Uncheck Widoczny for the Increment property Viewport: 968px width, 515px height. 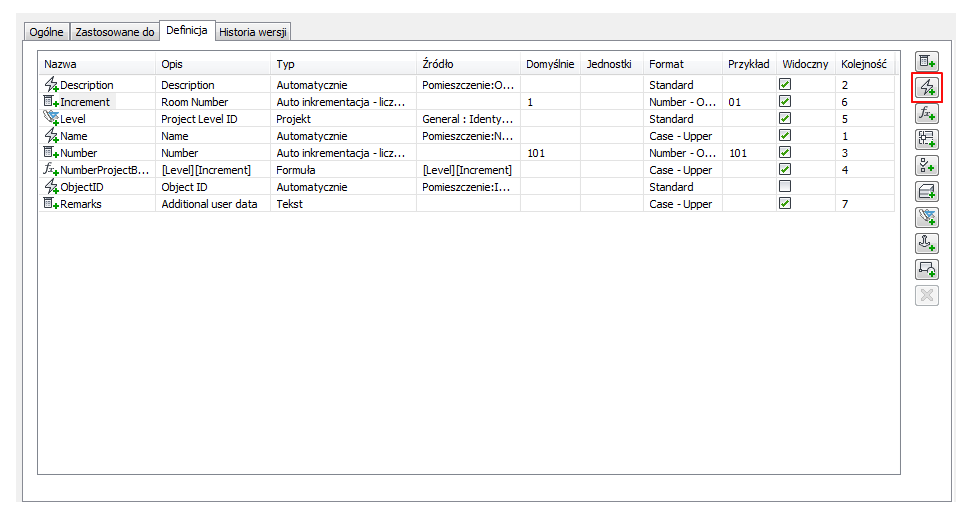pyautogui.click(x=785, y=101)
